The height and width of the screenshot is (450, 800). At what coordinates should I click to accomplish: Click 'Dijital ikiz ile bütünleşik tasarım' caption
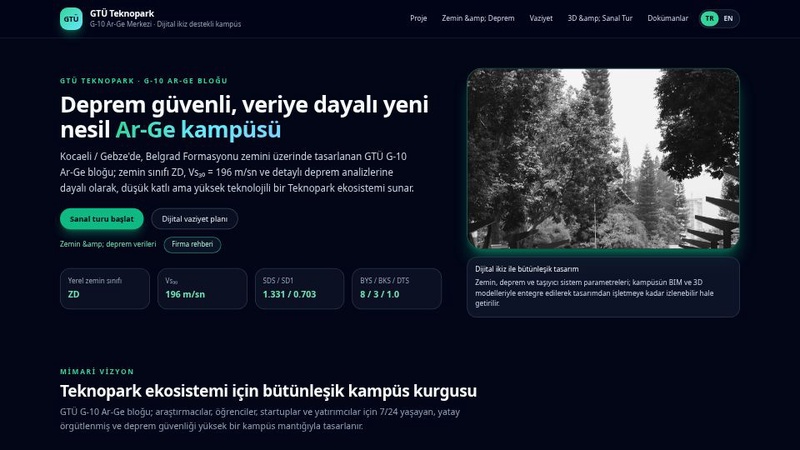point(527,269)
